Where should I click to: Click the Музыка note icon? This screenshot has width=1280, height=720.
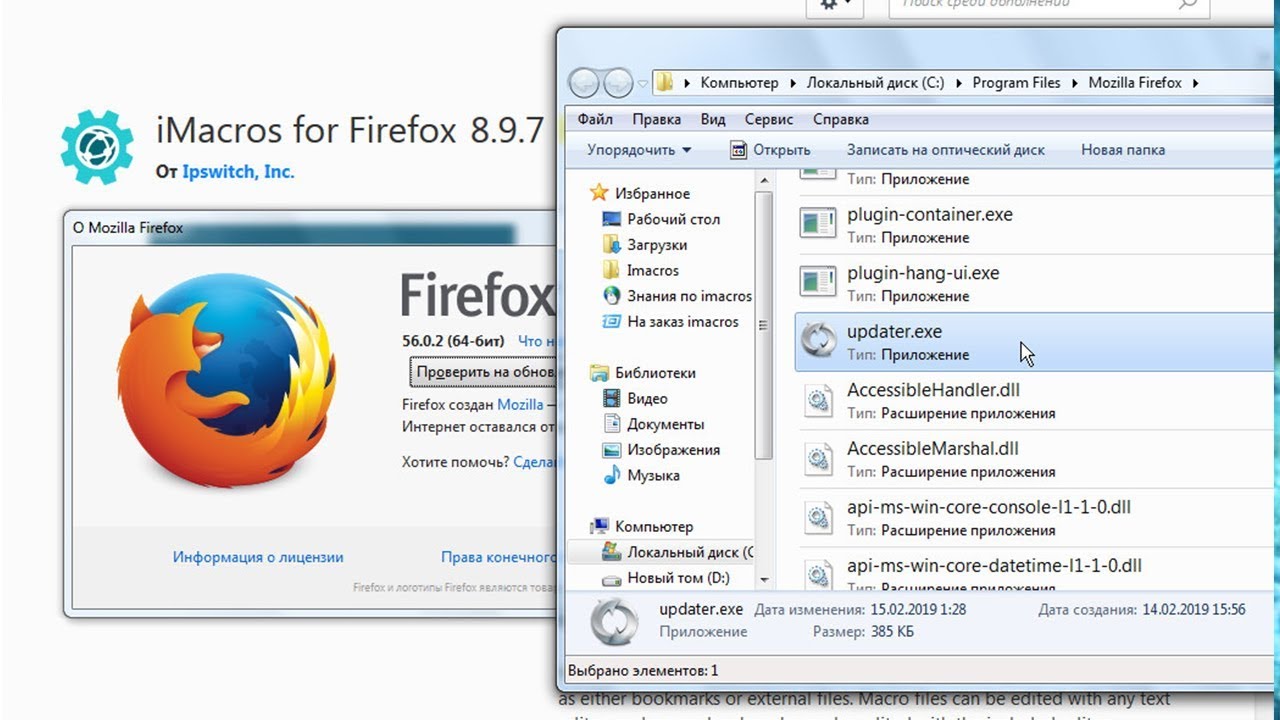click(611, 476)
